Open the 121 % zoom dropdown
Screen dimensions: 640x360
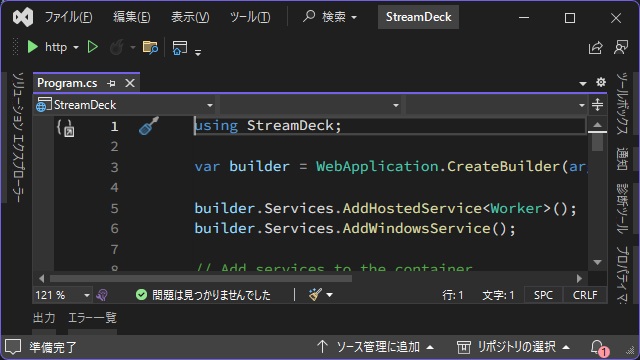[x=62, y=295]
